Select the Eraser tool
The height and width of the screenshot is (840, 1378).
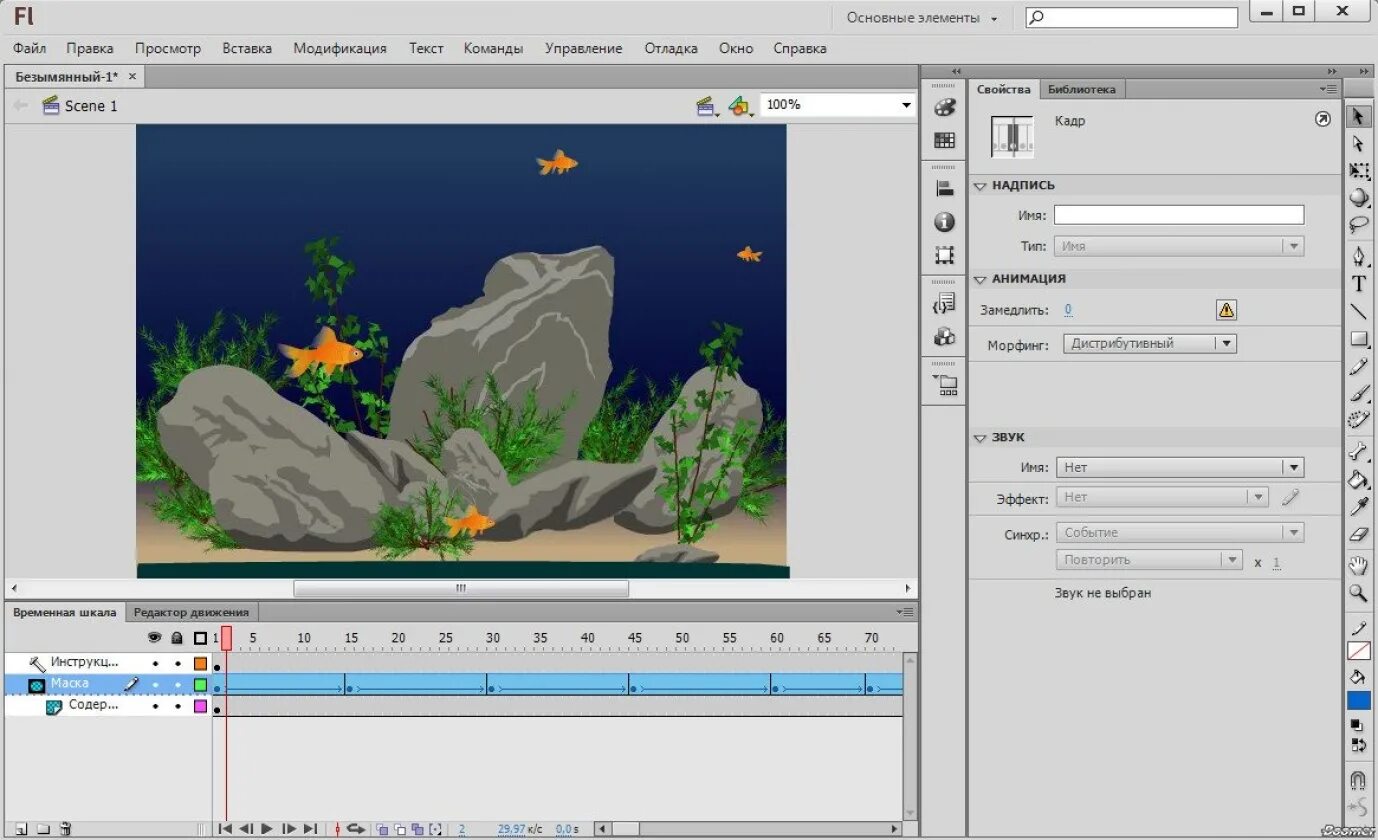[1358, 535]
